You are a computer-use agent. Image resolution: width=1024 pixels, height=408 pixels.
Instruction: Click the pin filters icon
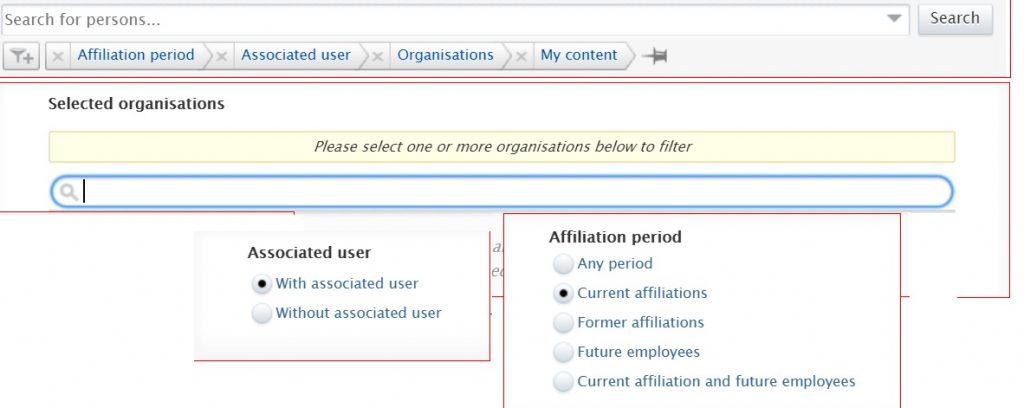pyautogui.click(x=655, y=57)
